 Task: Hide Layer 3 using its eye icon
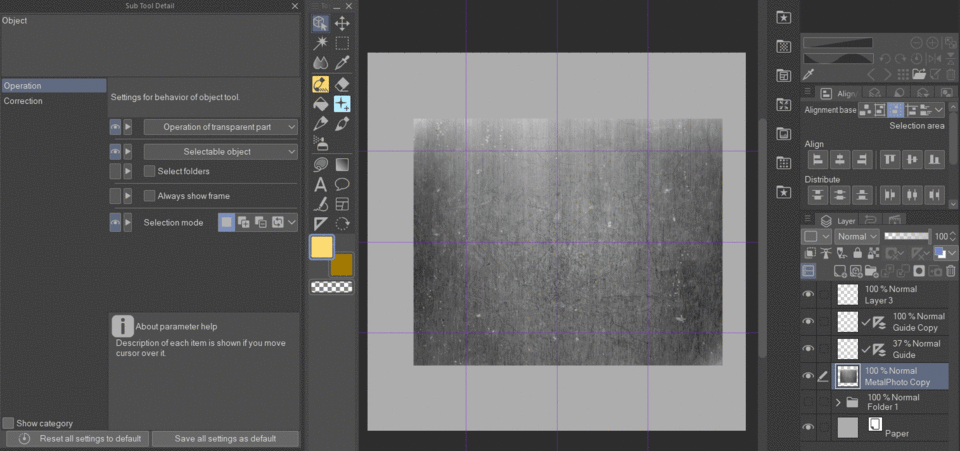point(808,294)
